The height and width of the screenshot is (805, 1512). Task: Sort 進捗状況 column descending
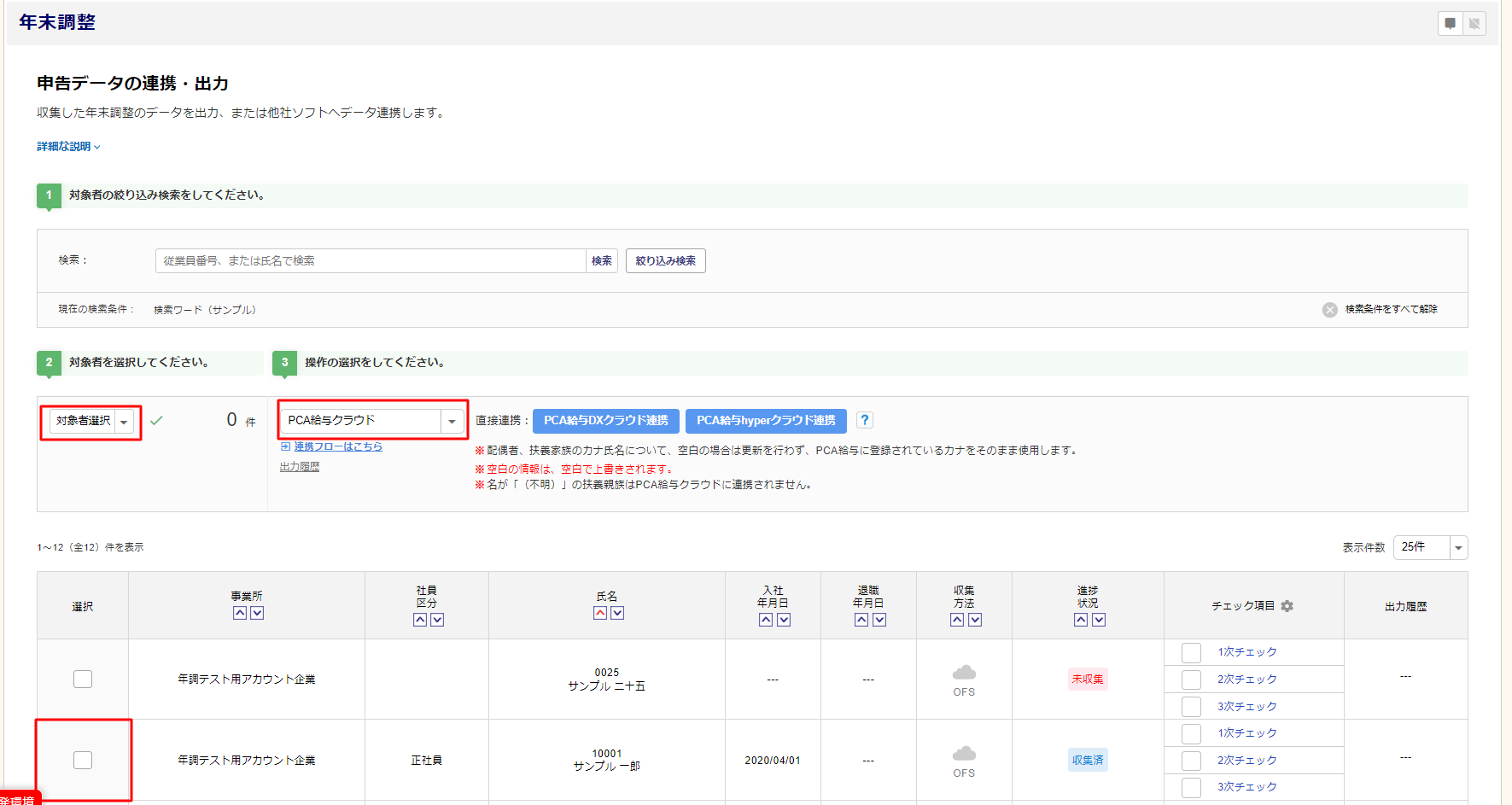click(1099, 620)
